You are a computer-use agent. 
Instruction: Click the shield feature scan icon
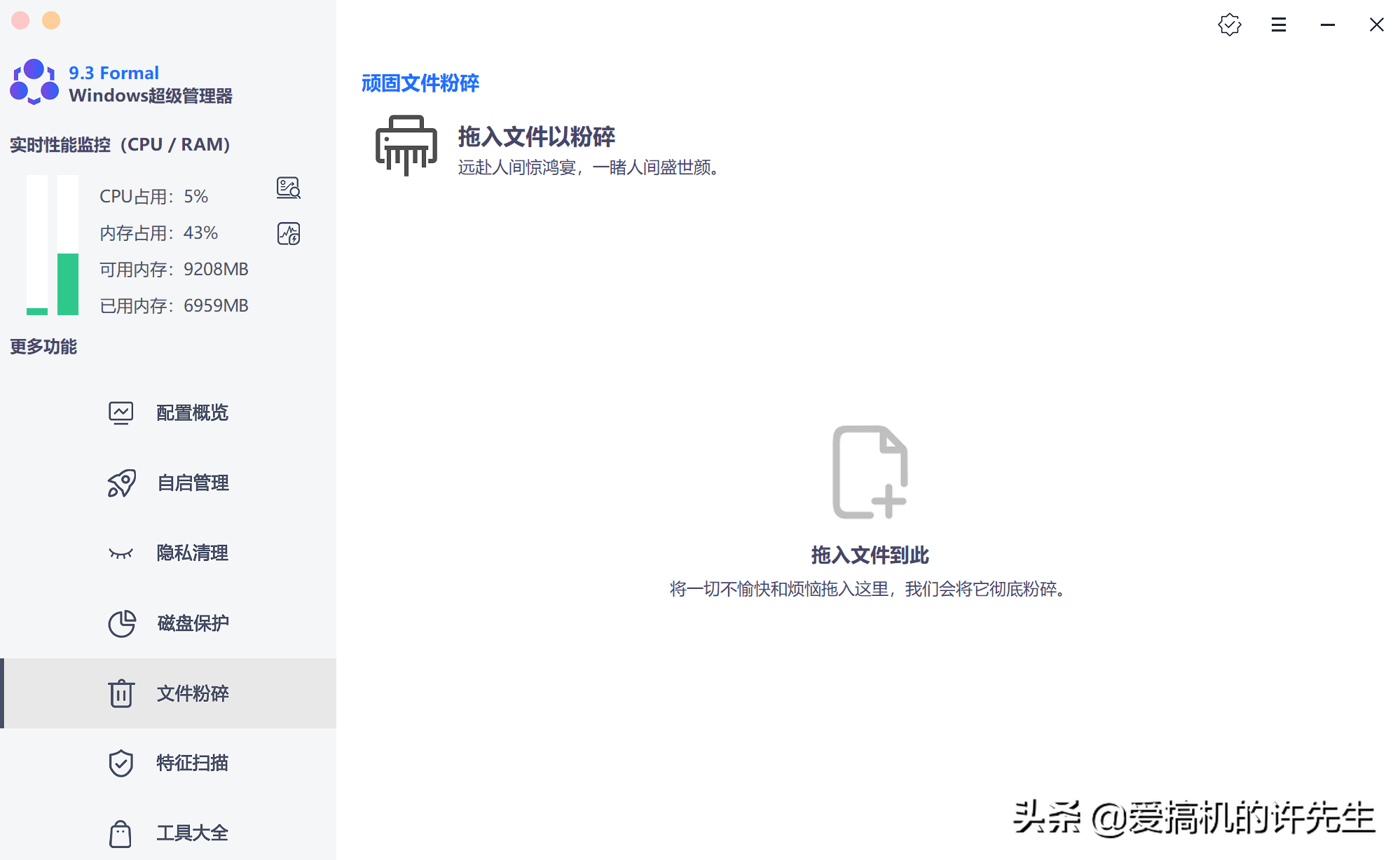pyautogui.click(x=121, y=763)
